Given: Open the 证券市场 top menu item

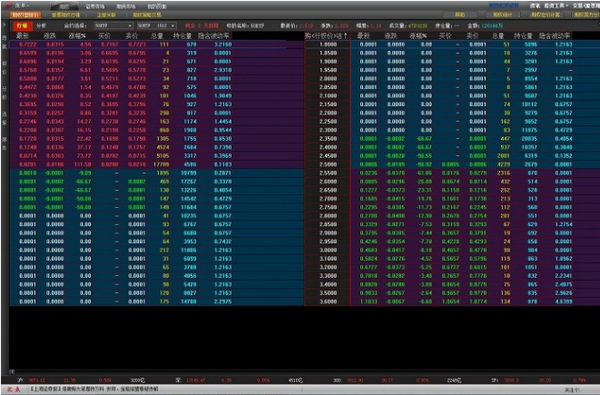Looking at the screenshot, I should (x=95, y=6).
